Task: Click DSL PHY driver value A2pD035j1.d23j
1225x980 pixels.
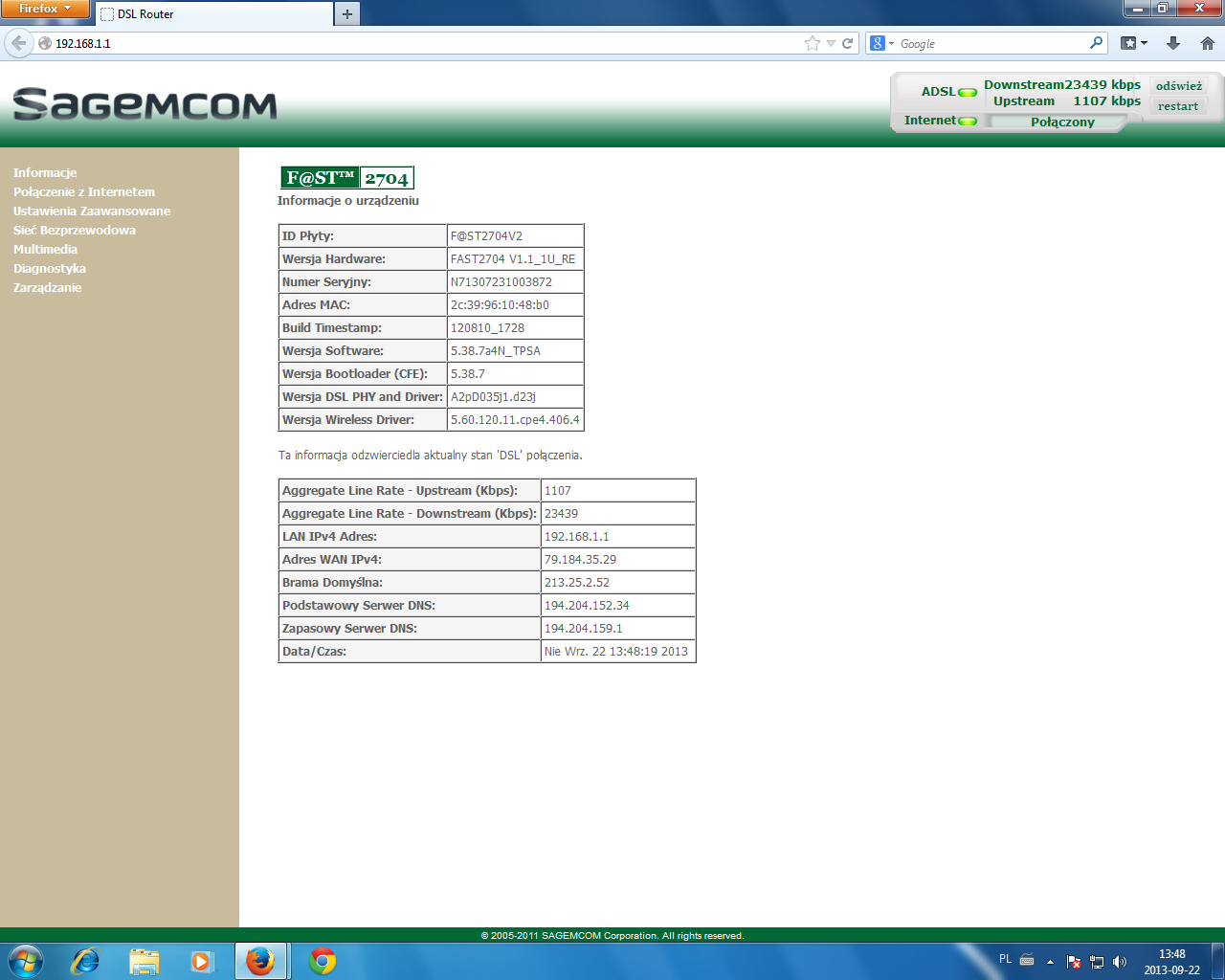Action: pos(493,397)
